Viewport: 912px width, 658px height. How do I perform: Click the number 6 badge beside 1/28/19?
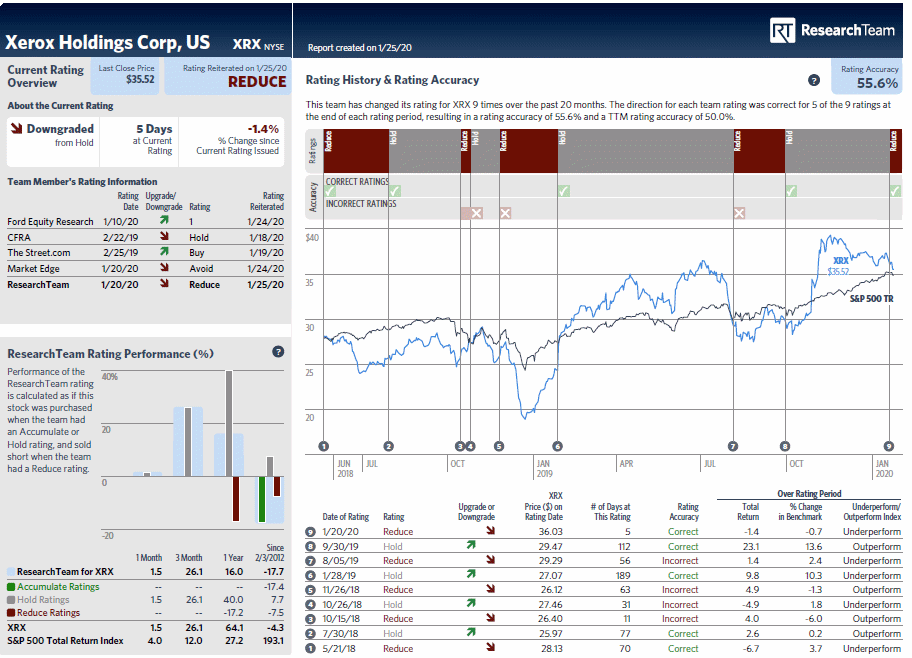tap(311, 575)
